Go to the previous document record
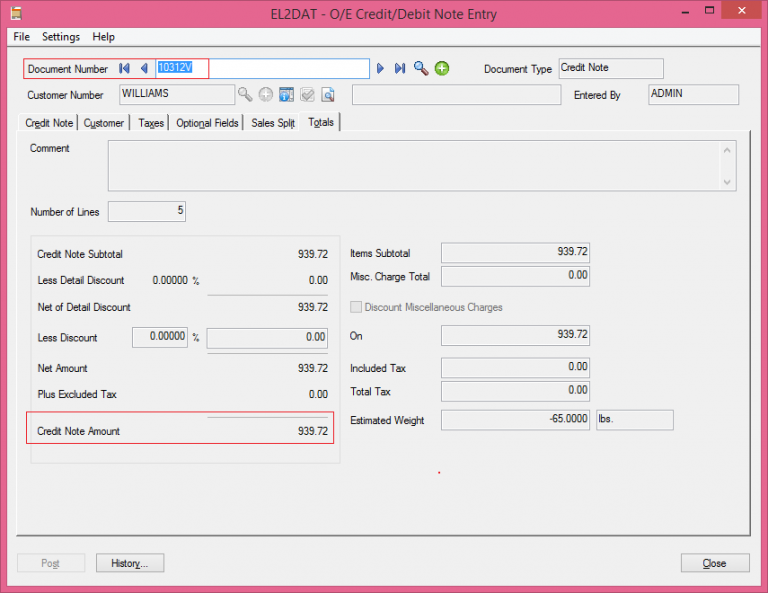This screenshot has height=593, width=768. [144, 68]
